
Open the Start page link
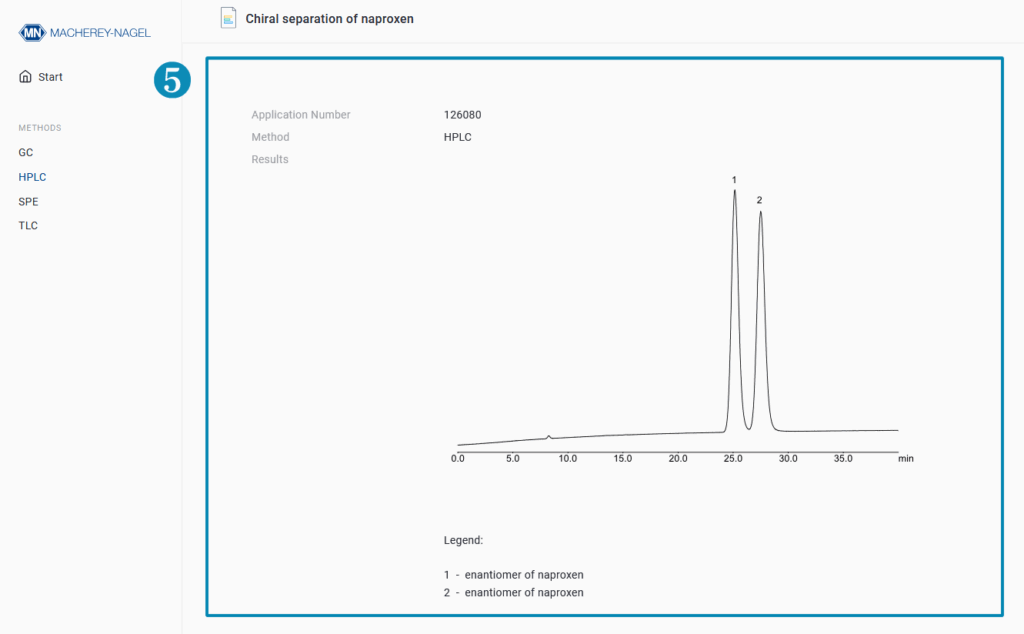[50, 77]
